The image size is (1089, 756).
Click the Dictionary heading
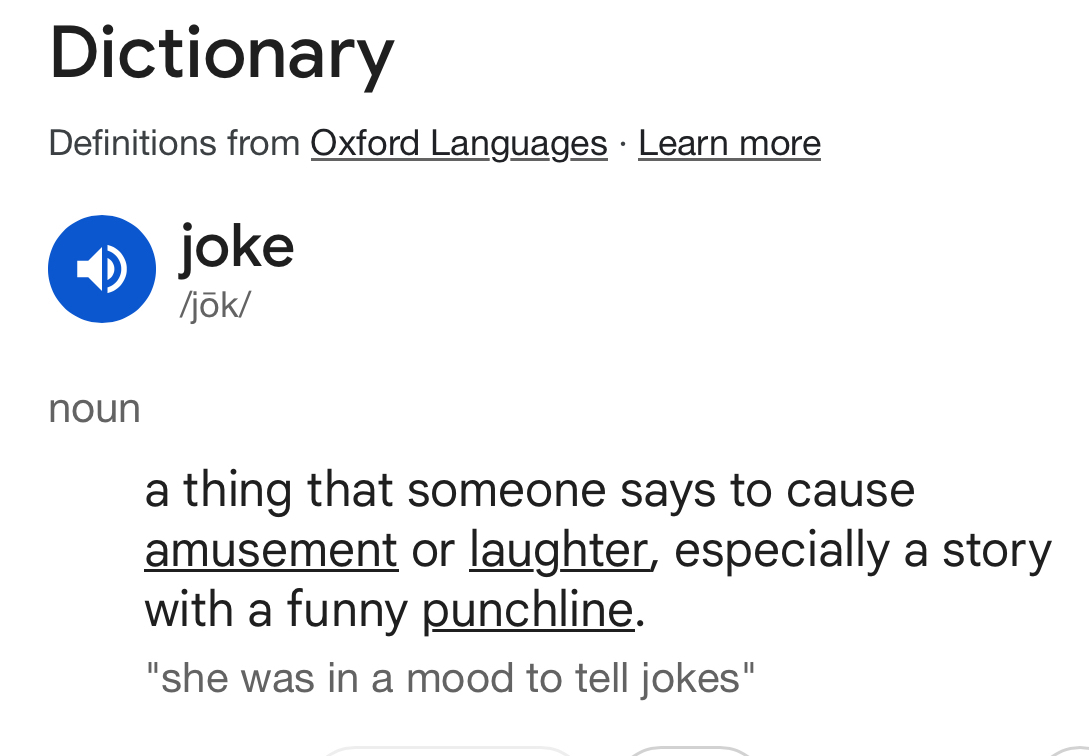tap(221, 54)
